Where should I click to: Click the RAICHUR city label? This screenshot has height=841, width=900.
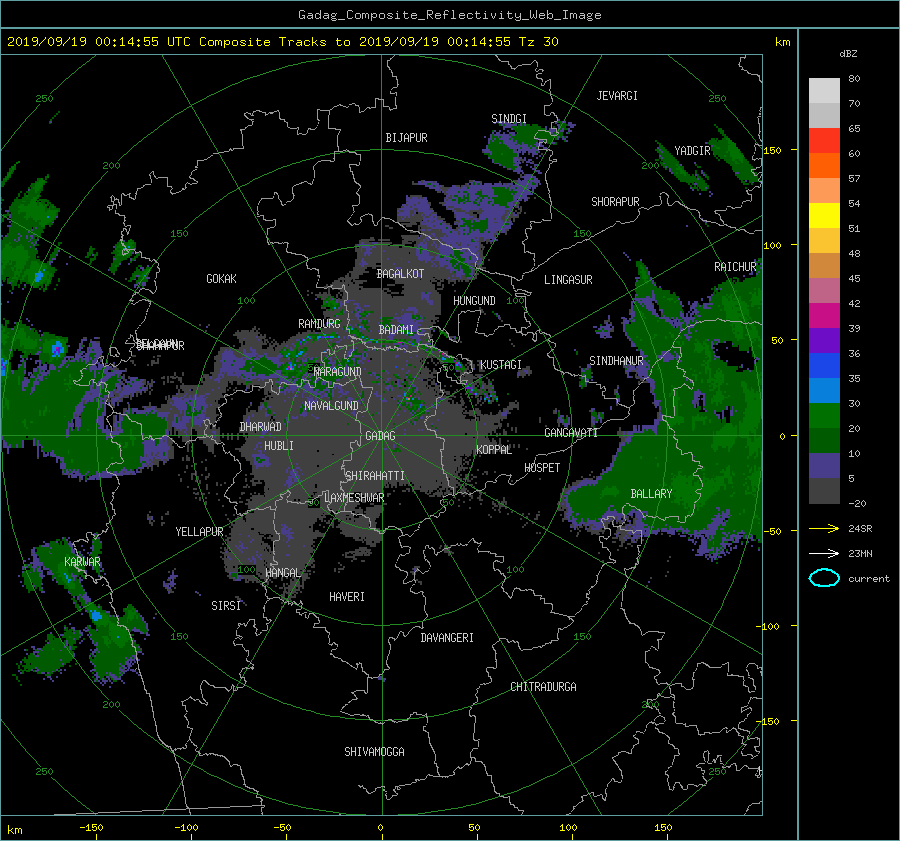pos(735,267)
